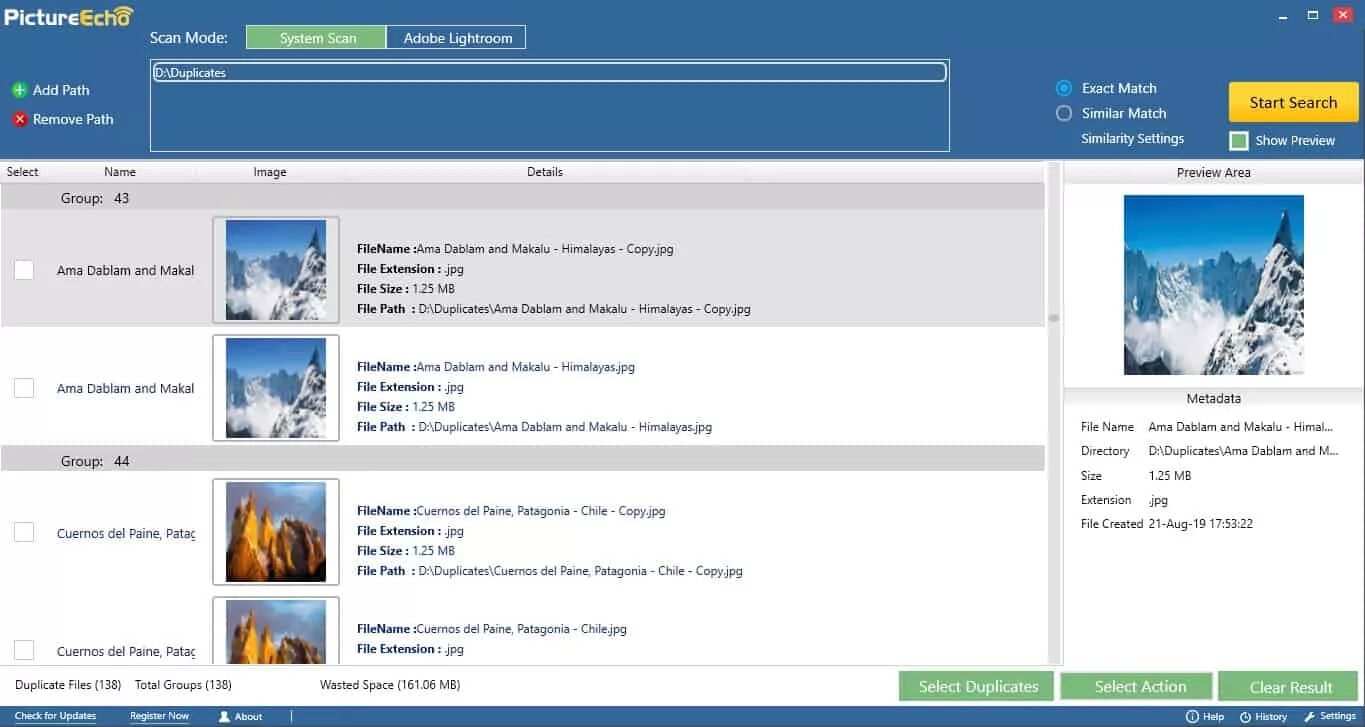Click the Select column header
The image size is (1365, 727).
(x=22, y=172)
